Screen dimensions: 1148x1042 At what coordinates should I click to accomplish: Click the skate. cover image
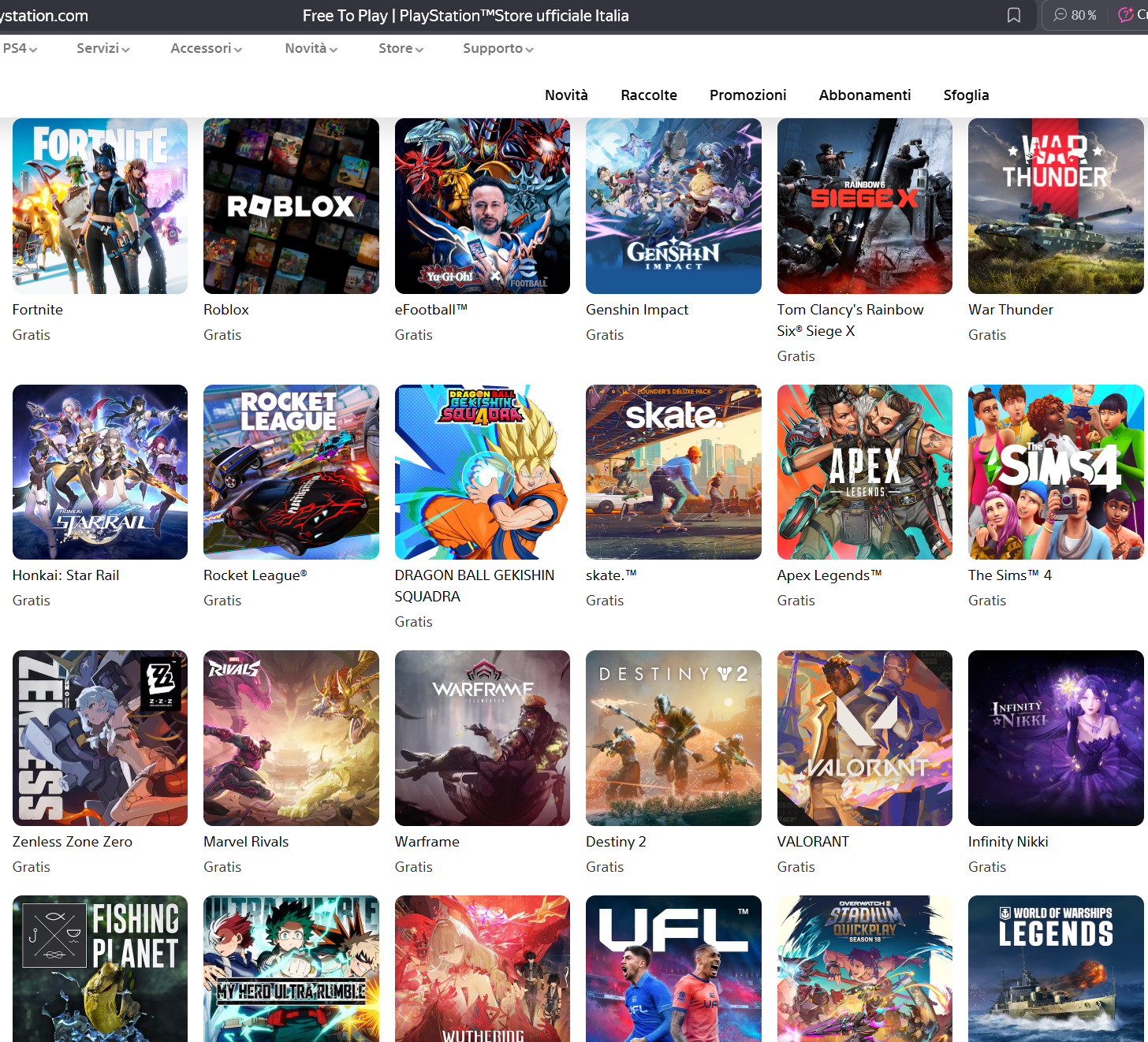coord(673,472)
